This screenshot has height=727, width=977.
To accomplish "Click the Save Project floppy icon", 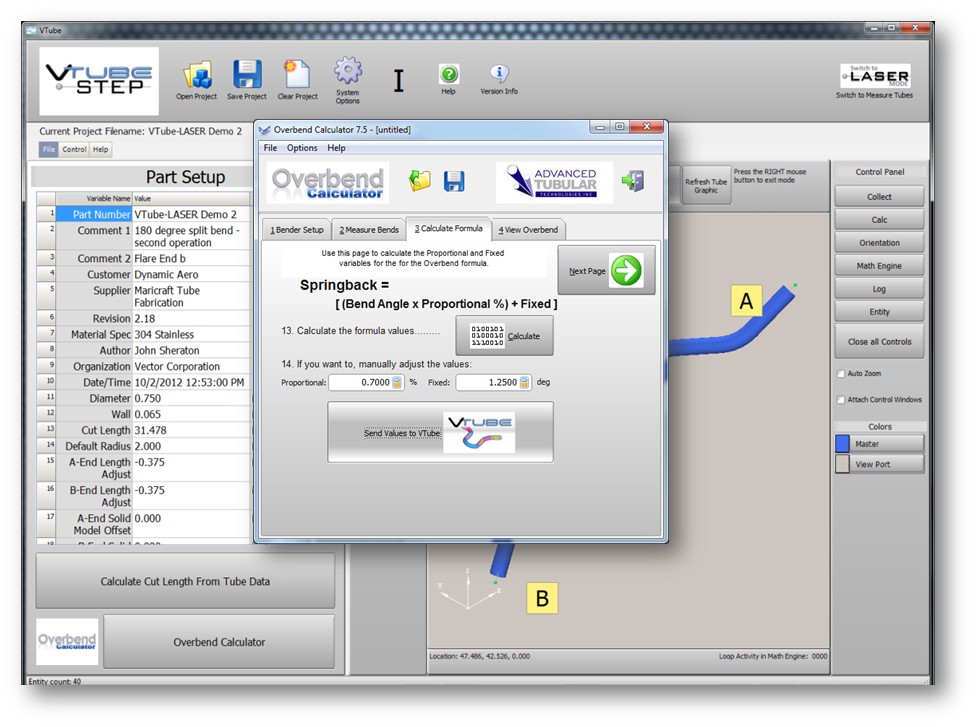I will point(247,76).
